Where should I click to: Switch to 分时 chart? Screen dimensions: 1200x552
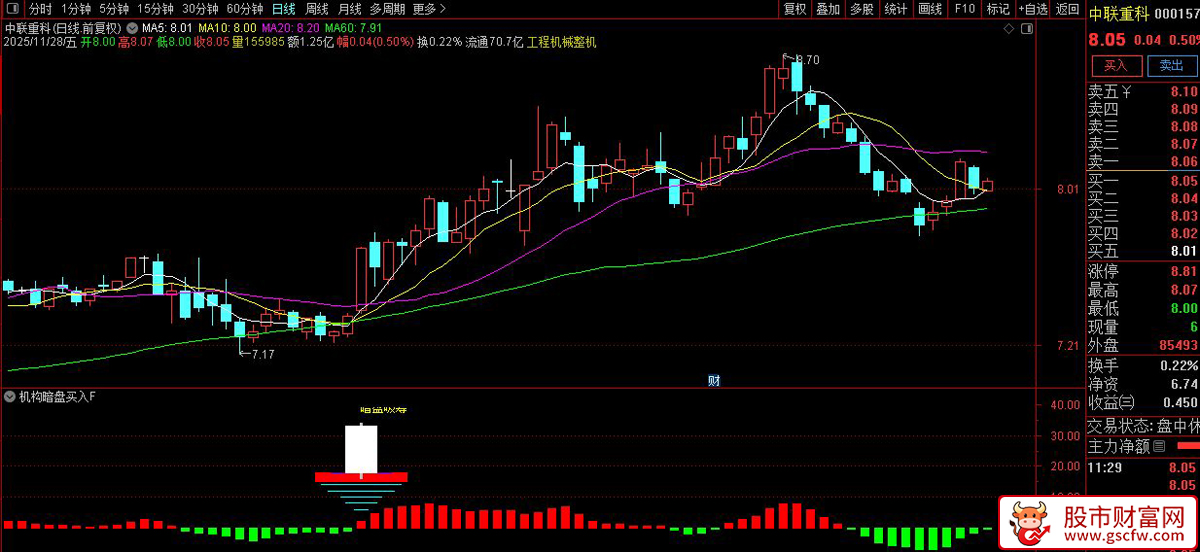tap(41, 9)
